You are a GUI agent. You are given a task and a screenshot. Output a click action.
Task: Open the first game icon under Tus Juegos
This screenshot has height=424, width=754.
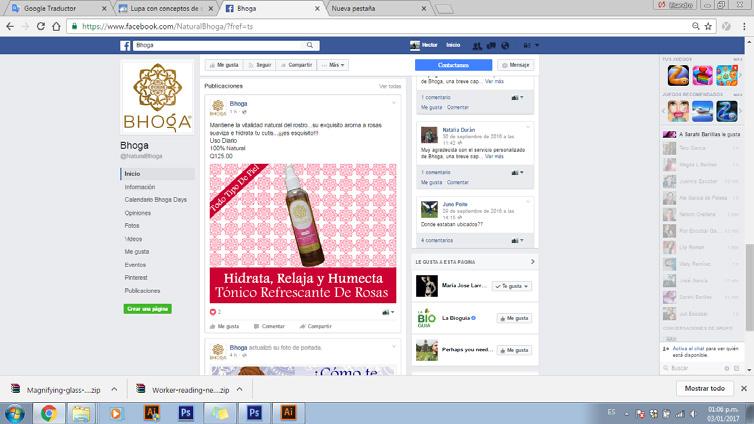678,75
